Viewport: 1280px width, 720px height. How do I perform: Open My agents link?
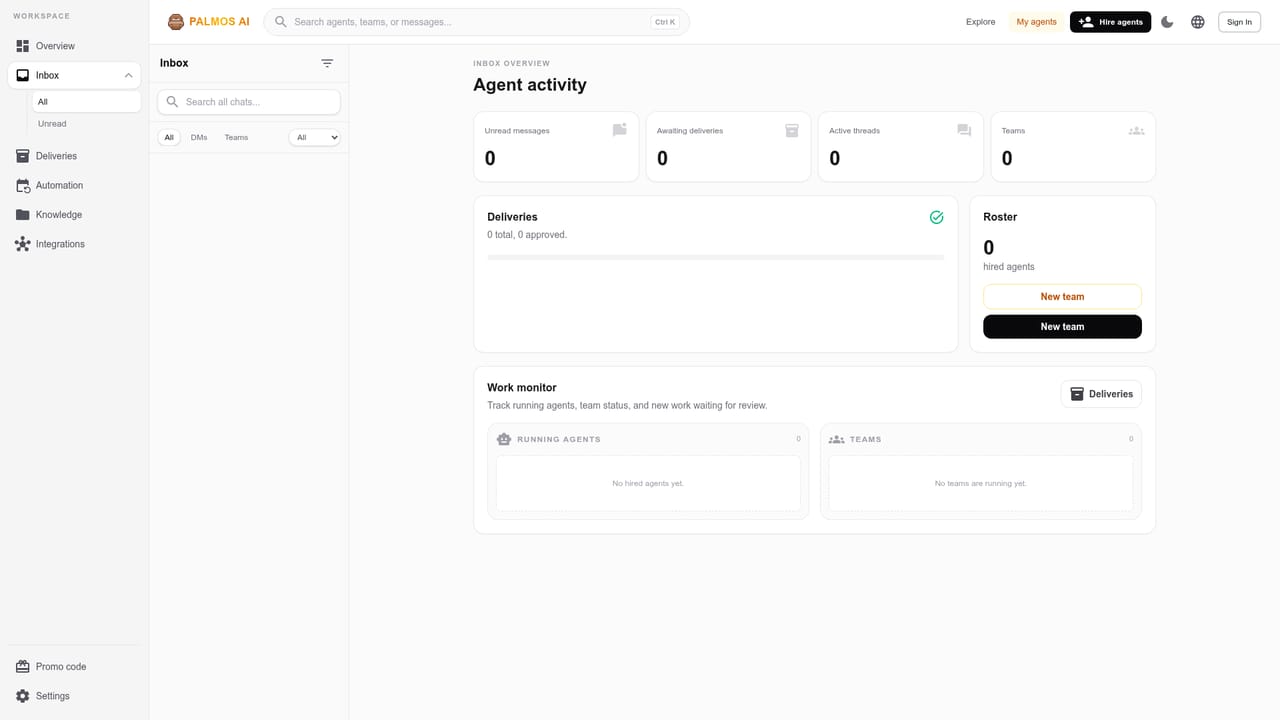point(1036,22)
